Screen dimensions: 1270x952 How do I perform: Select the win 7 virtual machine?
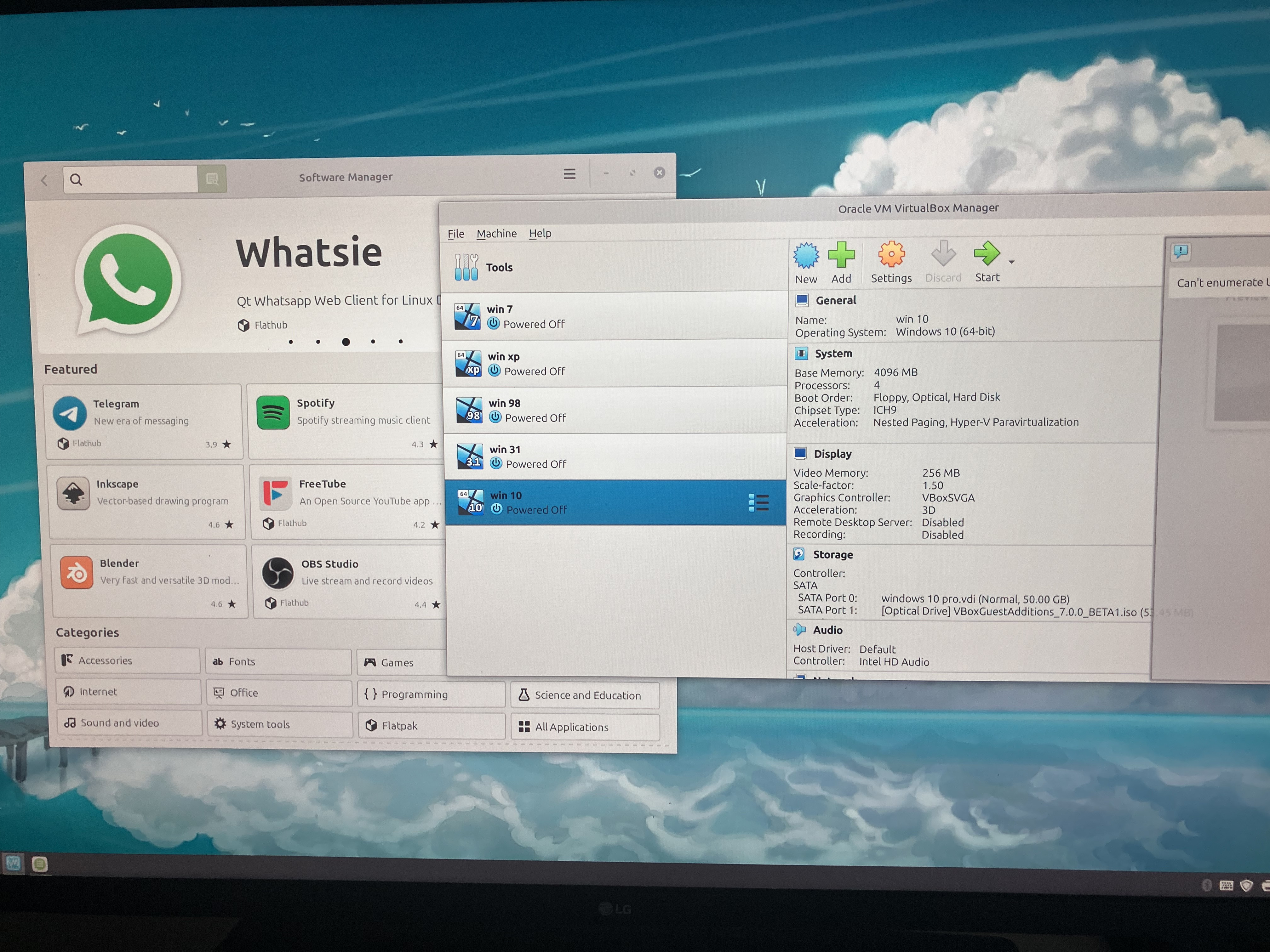coord(614,316)
